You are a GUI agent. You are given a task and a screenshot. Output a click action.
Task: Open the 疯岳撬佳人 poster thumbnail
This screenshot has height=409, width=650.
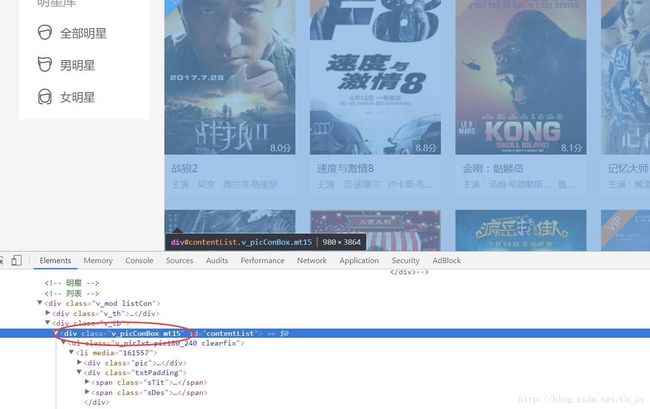pyautogui.click(x=521, y=230)
